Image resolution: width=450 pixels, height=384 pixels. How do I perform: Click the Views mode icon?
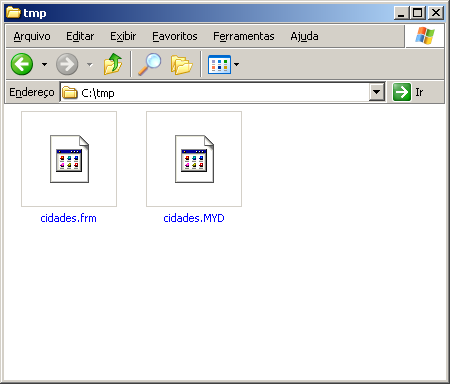pos(219,64)
